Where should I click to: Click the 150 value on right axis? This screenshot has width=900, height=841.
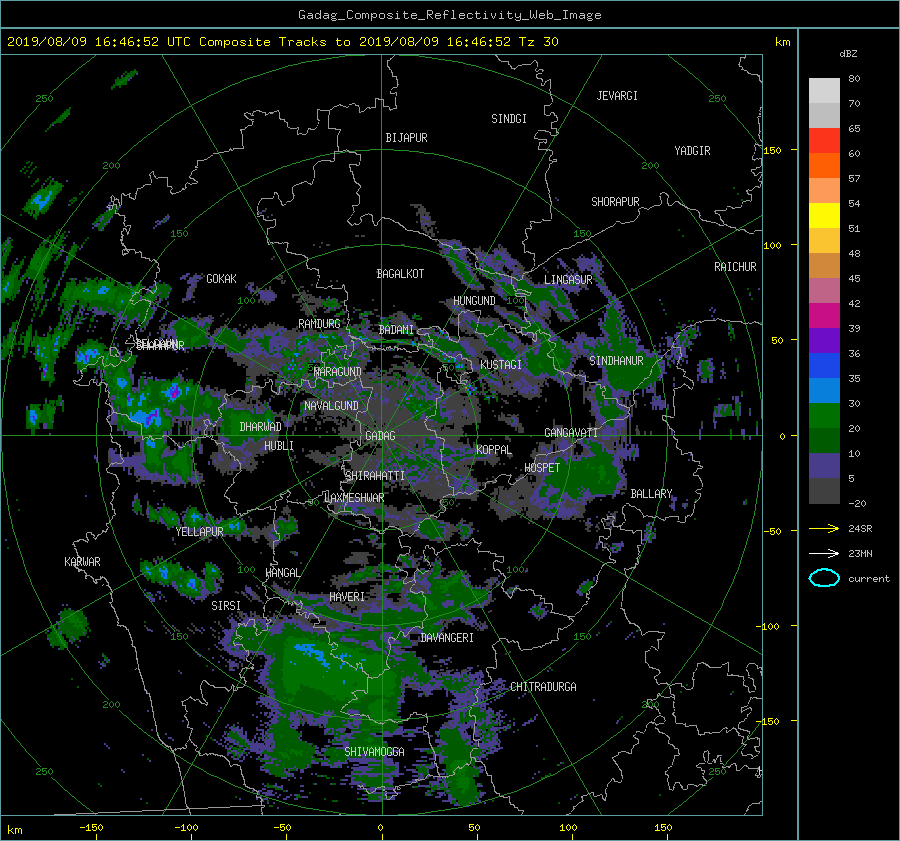[773, 150]
